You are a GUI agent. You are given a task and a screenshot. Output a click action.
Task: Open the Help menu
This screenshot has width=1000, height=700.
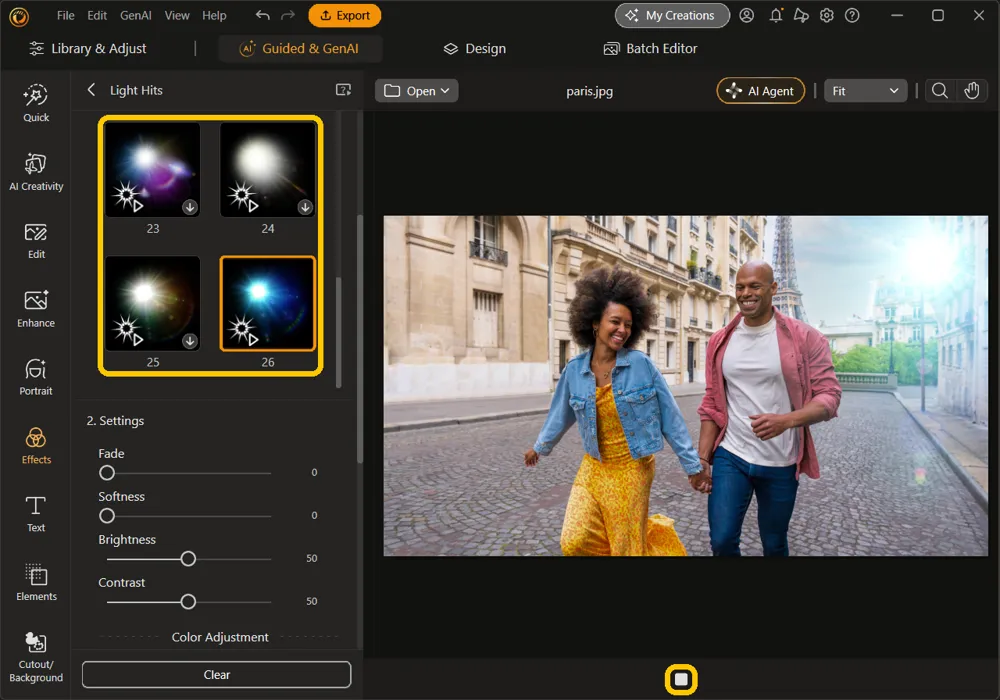click(214, 15)
